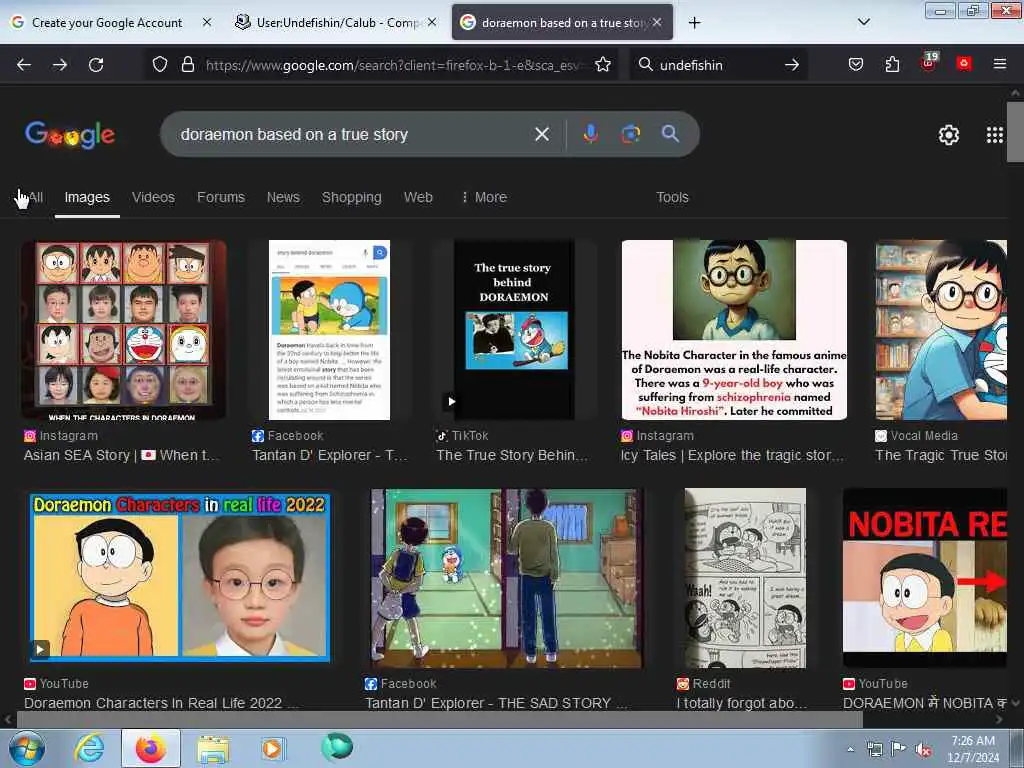Open Doraemon Characters in real life 2022 thumbnail

180,578
